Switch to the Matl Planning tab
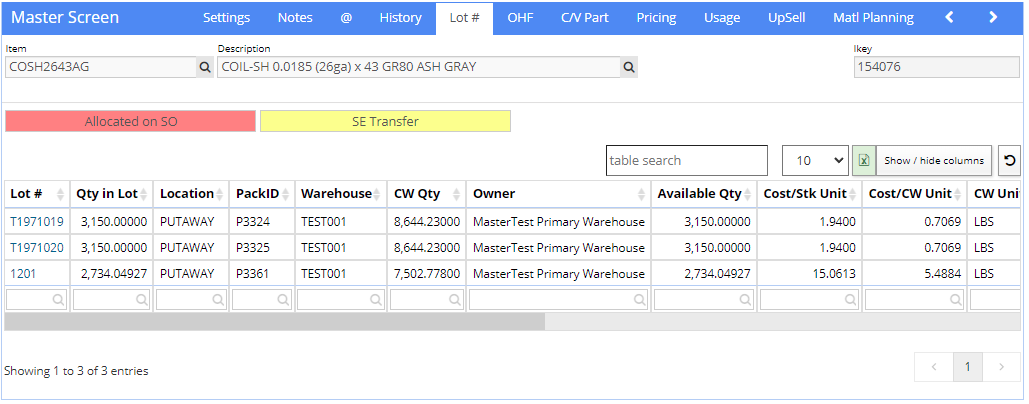This screenshot has height=404, width=1029. (x=873, y=18)
